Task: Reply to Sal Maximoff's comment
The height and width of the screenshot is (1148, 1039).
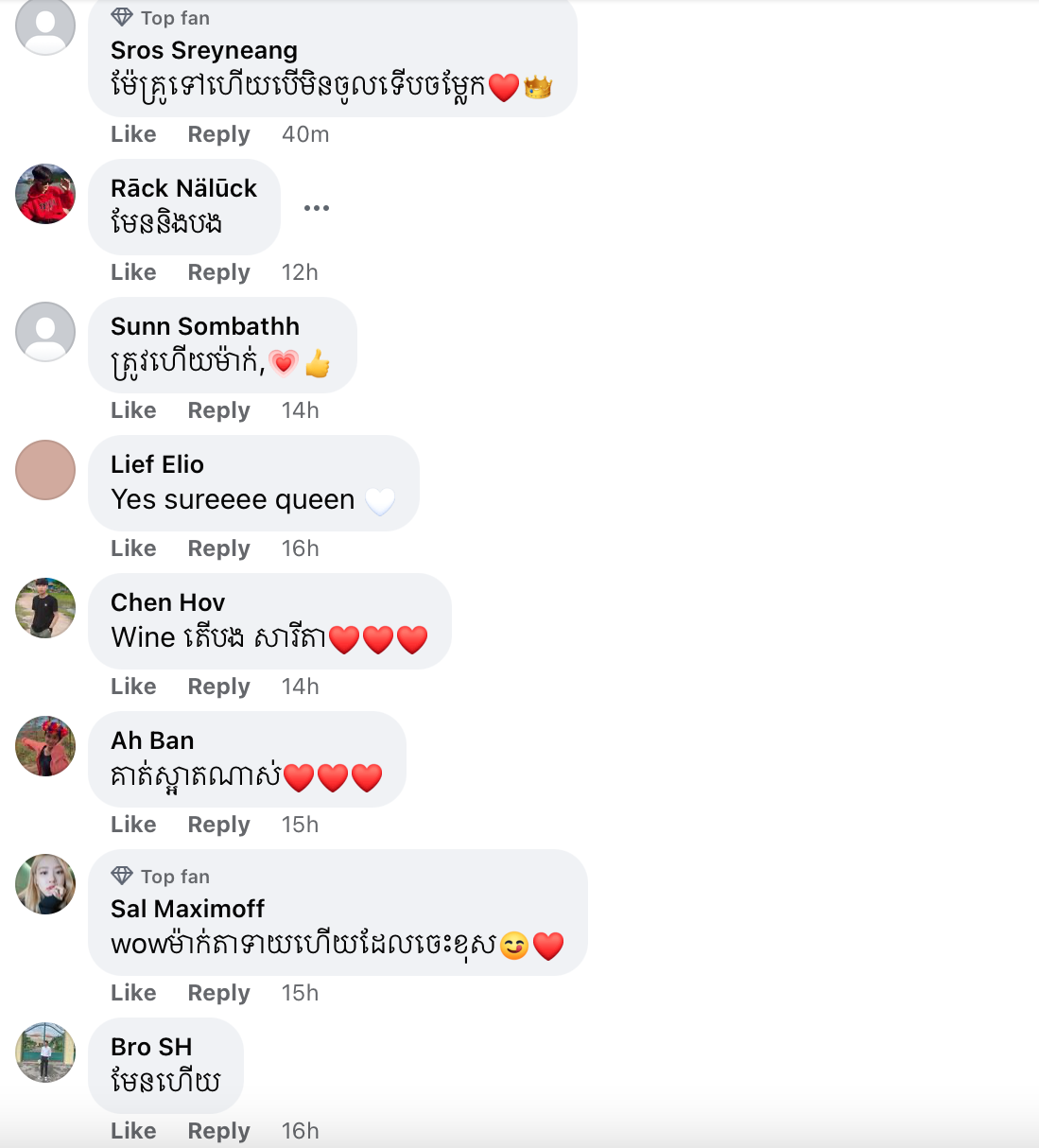Action: coord(218,993)
